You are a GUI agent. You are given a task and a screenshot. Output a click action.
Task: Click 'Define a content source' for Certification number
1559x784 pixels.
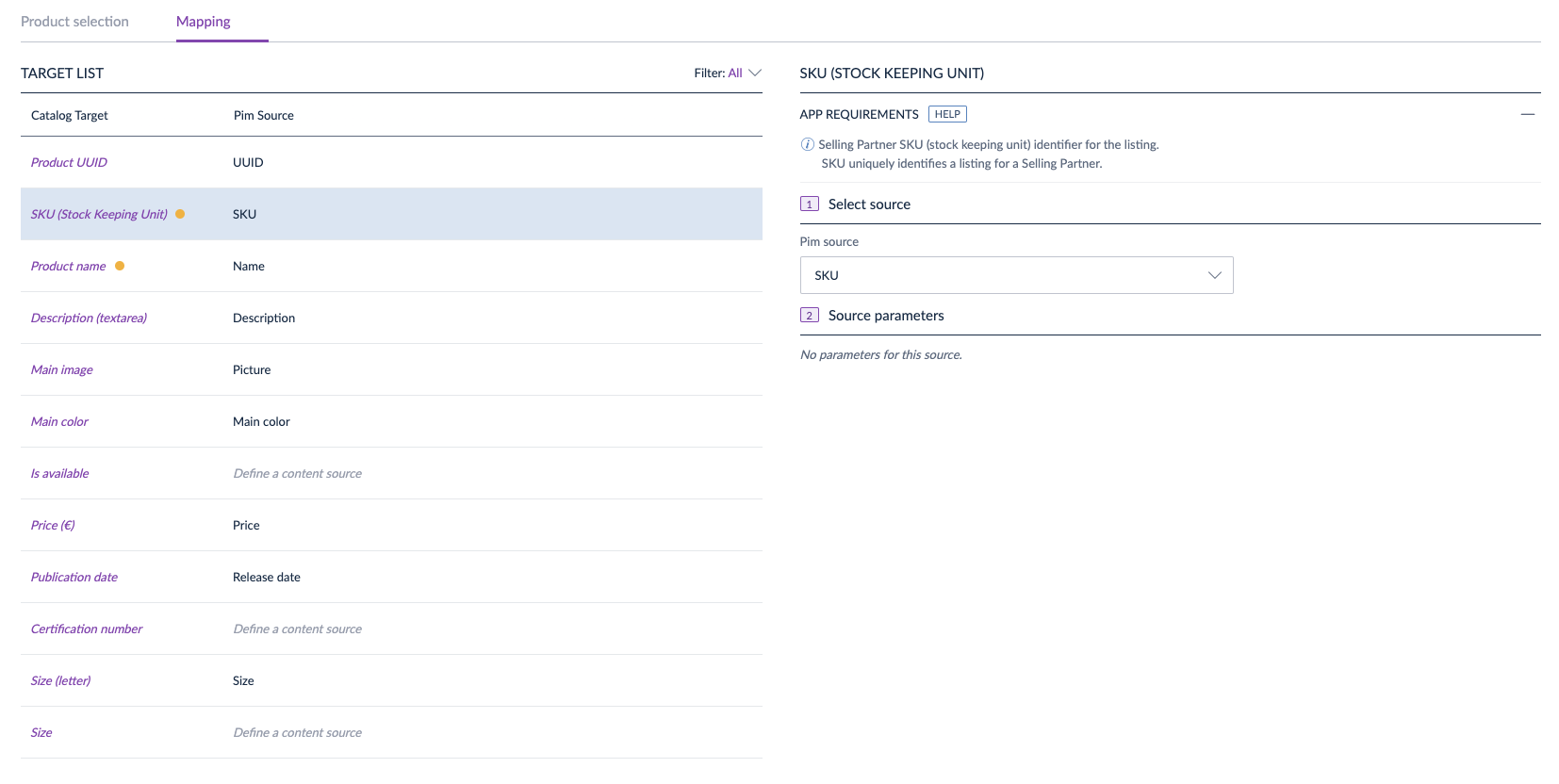(298, 629)
